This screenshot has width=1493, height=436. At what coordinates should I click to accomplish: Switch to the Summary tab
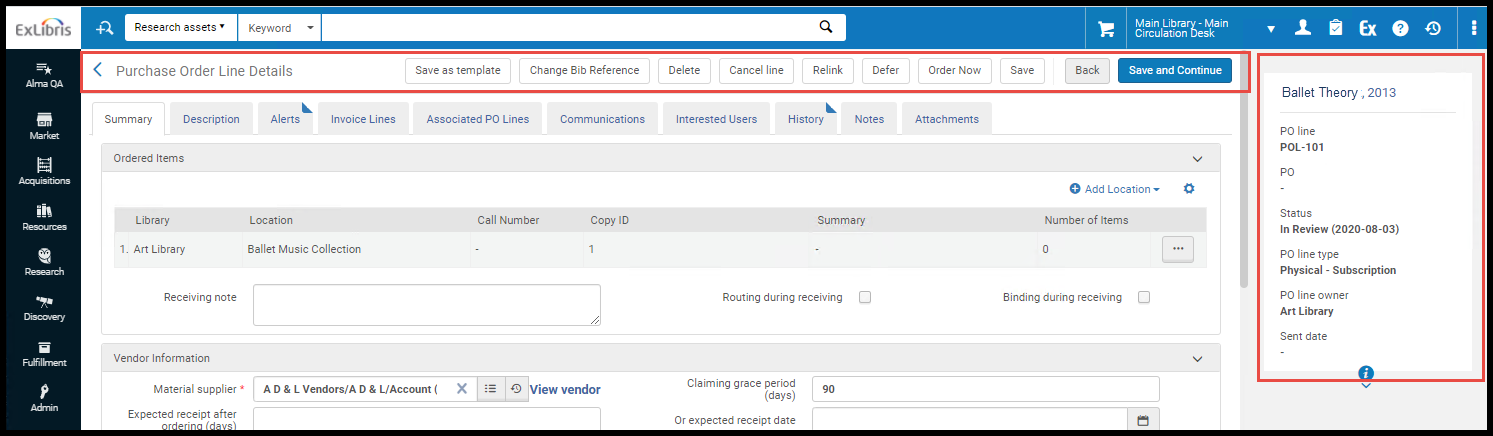[128, 119]
